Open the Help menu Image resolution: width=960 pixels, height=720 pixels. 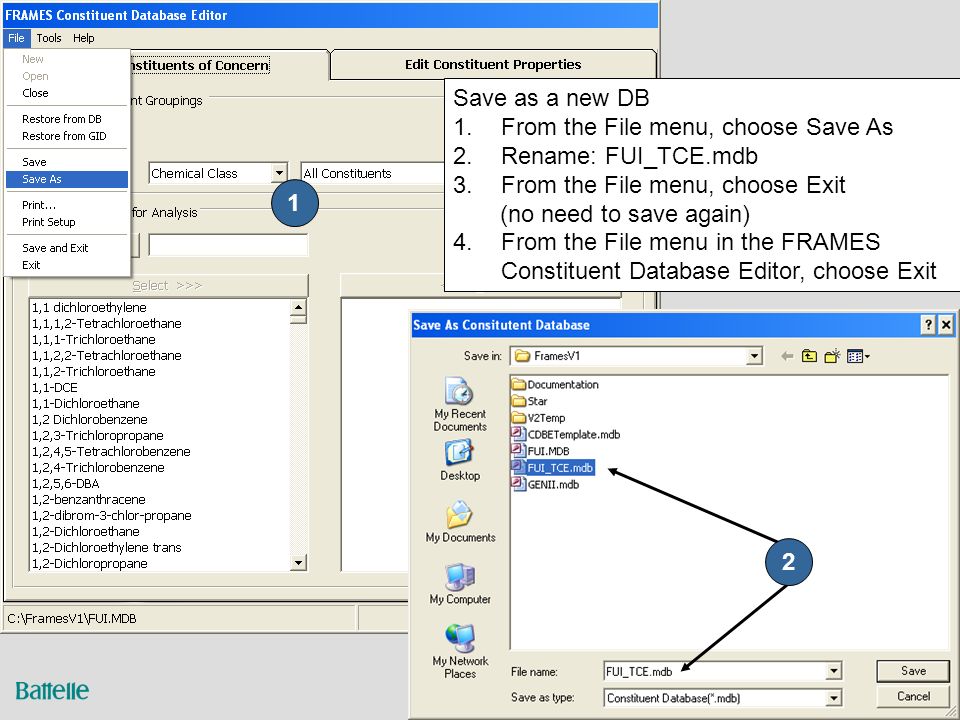[x=84, y=38]
